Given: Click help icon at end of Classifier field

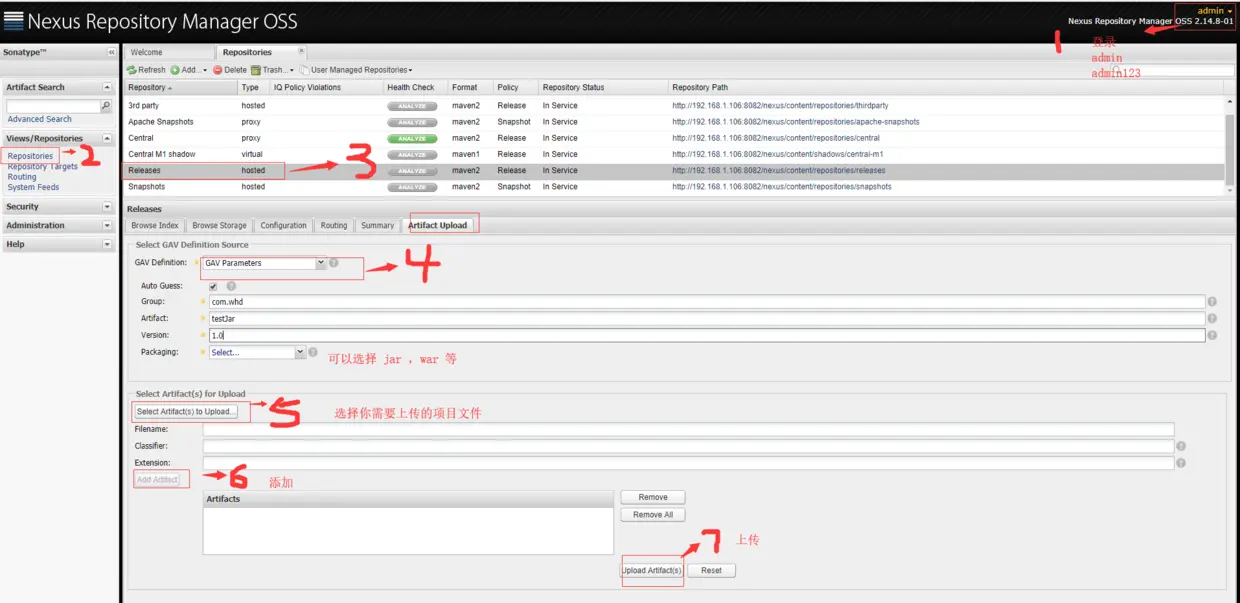Looking at the screenshot, I should (1181, 446).
